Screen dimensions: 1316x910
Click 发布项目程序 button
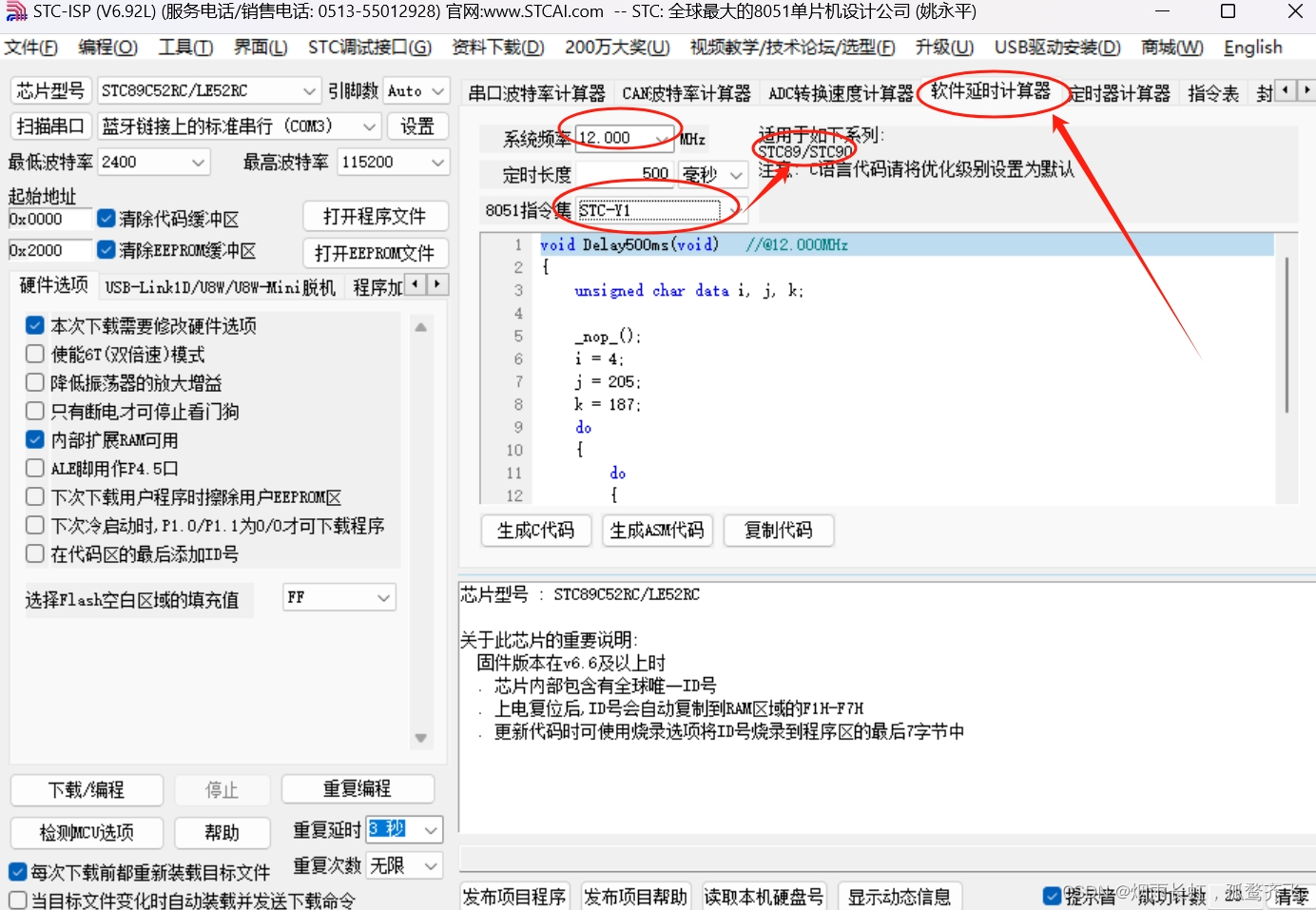pos(514,897)
